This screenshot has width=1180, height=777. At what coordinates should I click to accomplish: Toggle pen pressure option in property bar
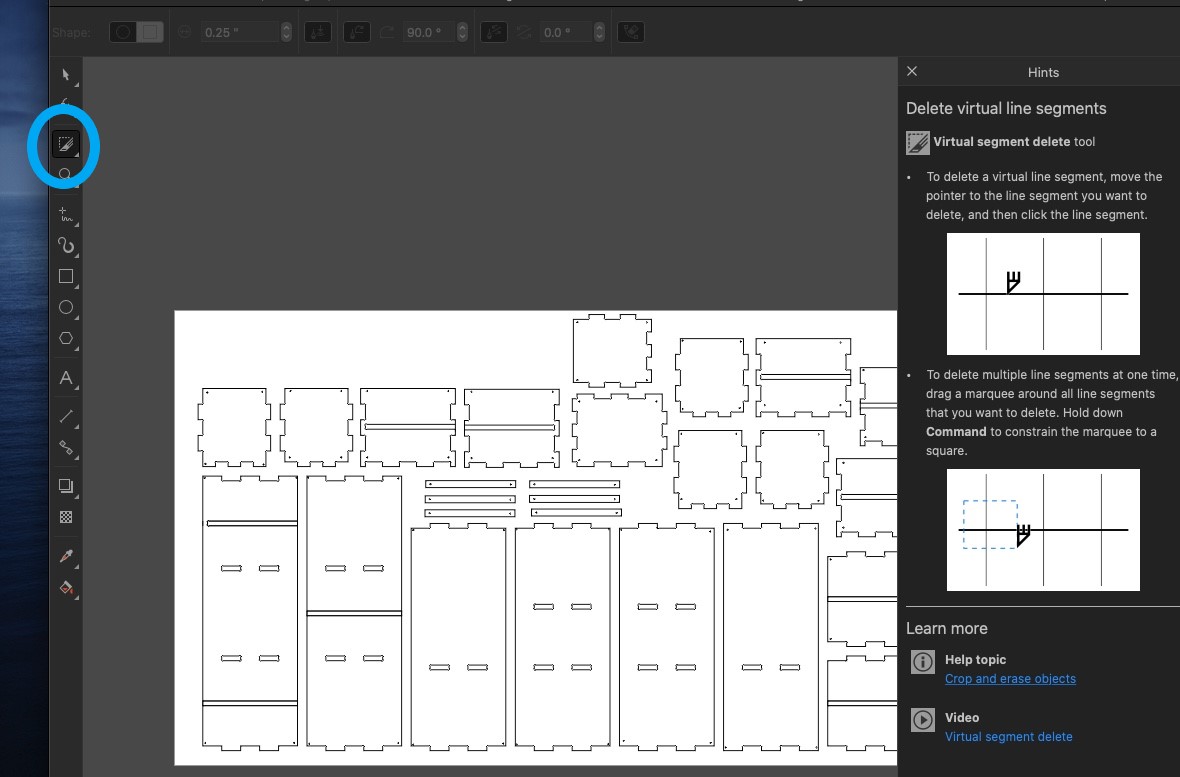318,32
